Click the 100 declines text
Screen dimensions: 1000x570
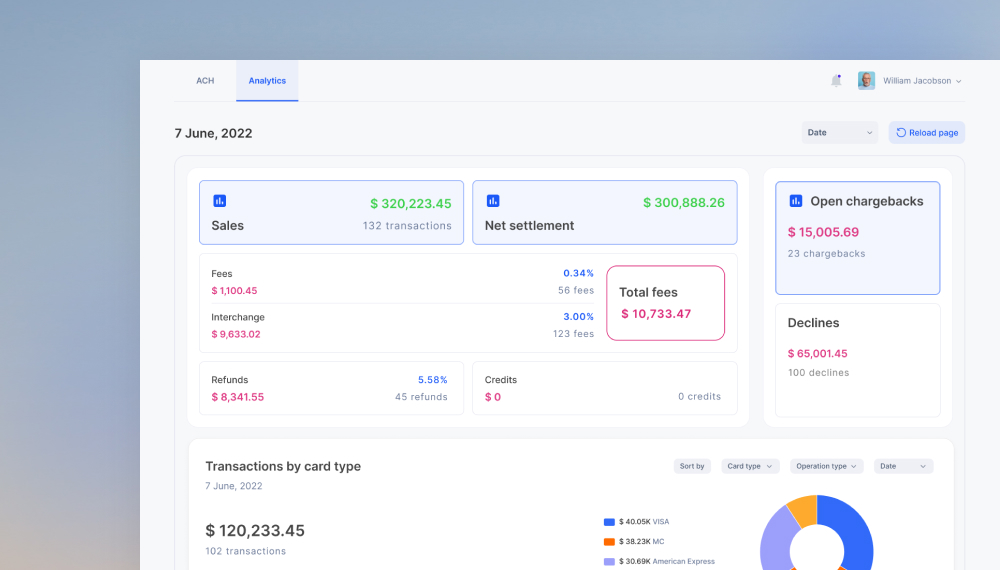[818, 372]
